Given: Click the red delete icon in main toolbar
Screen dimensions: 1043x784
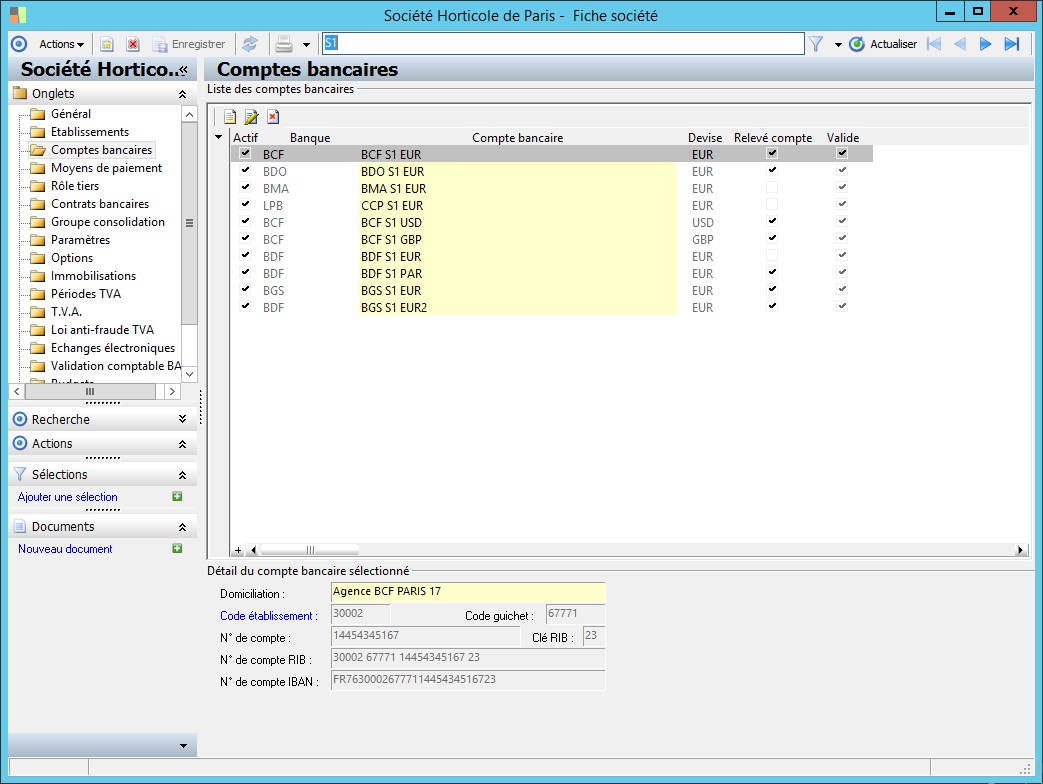Looking at the screenshot, I should coord(132,44).
